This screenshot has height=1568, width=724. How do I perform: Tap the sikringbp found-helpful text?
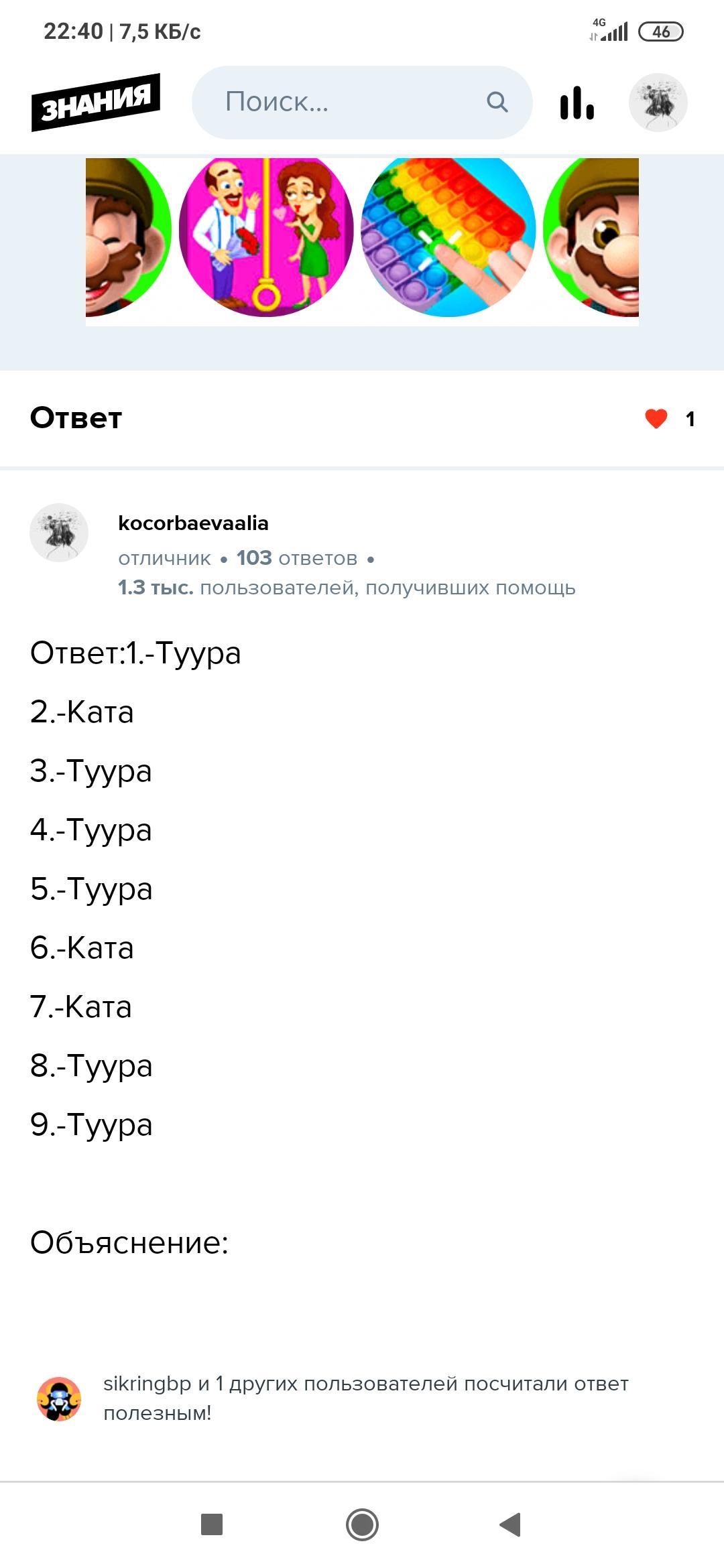(x=365, y=1398)
